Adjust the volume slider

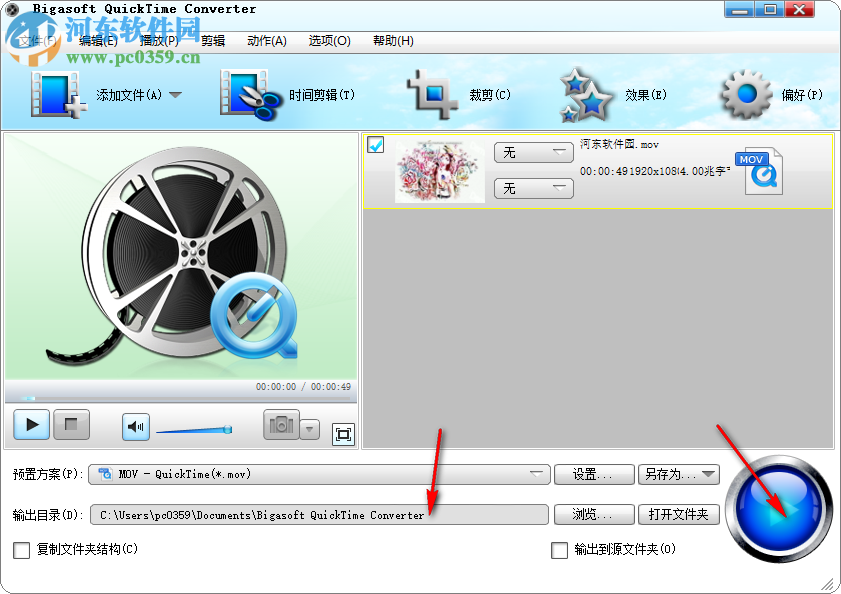pyautogui.click(x=195, y=429)
